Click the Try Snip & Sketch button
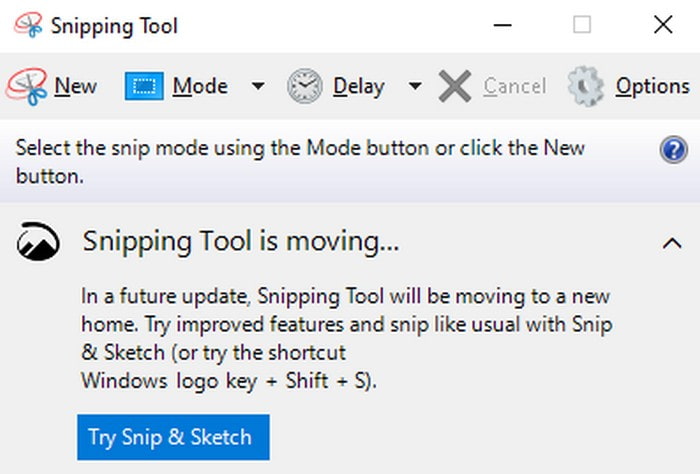Screen dimensions: 700x474 tap(173, 437)
